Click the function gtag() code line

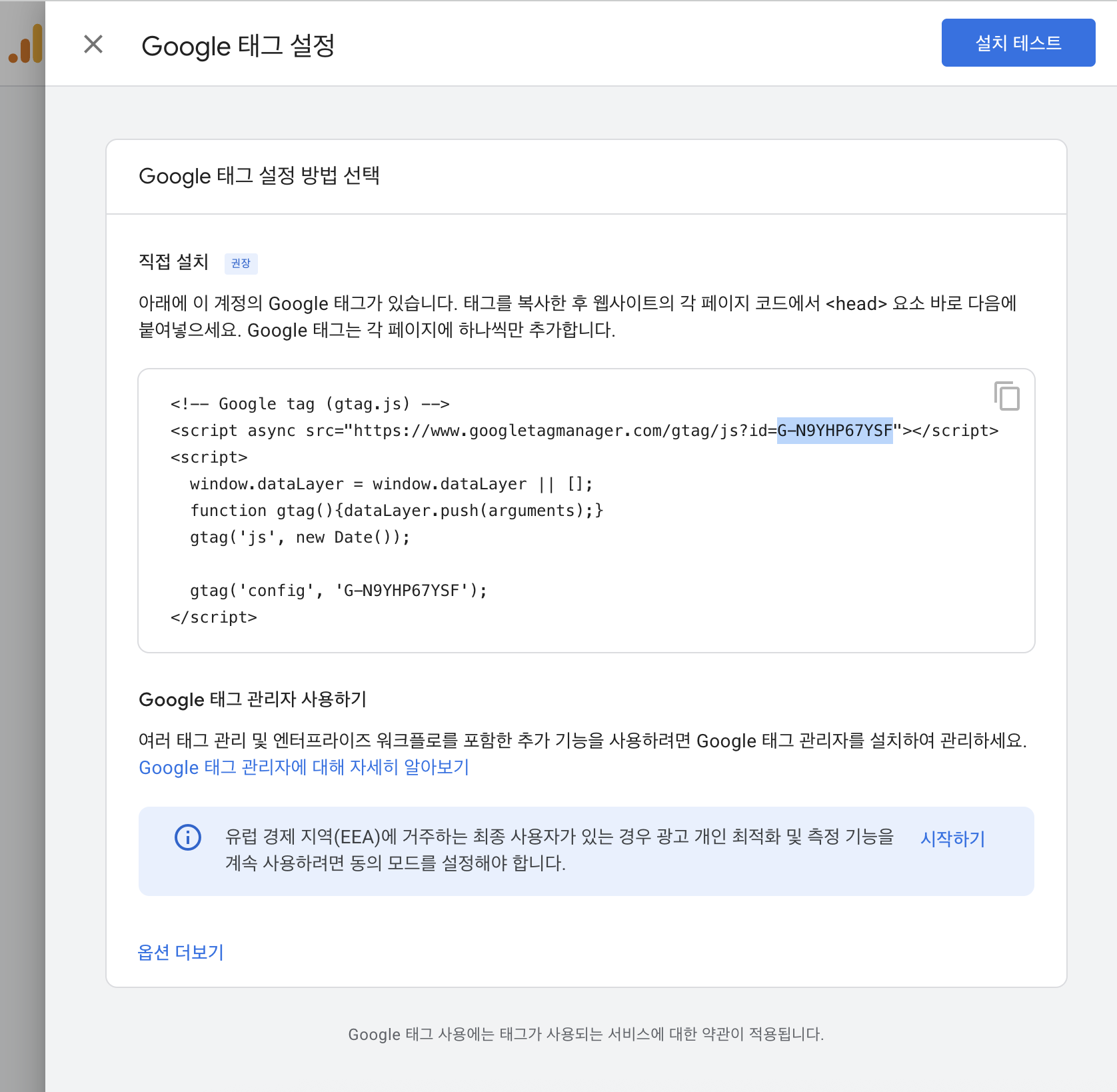click(396, 511)
